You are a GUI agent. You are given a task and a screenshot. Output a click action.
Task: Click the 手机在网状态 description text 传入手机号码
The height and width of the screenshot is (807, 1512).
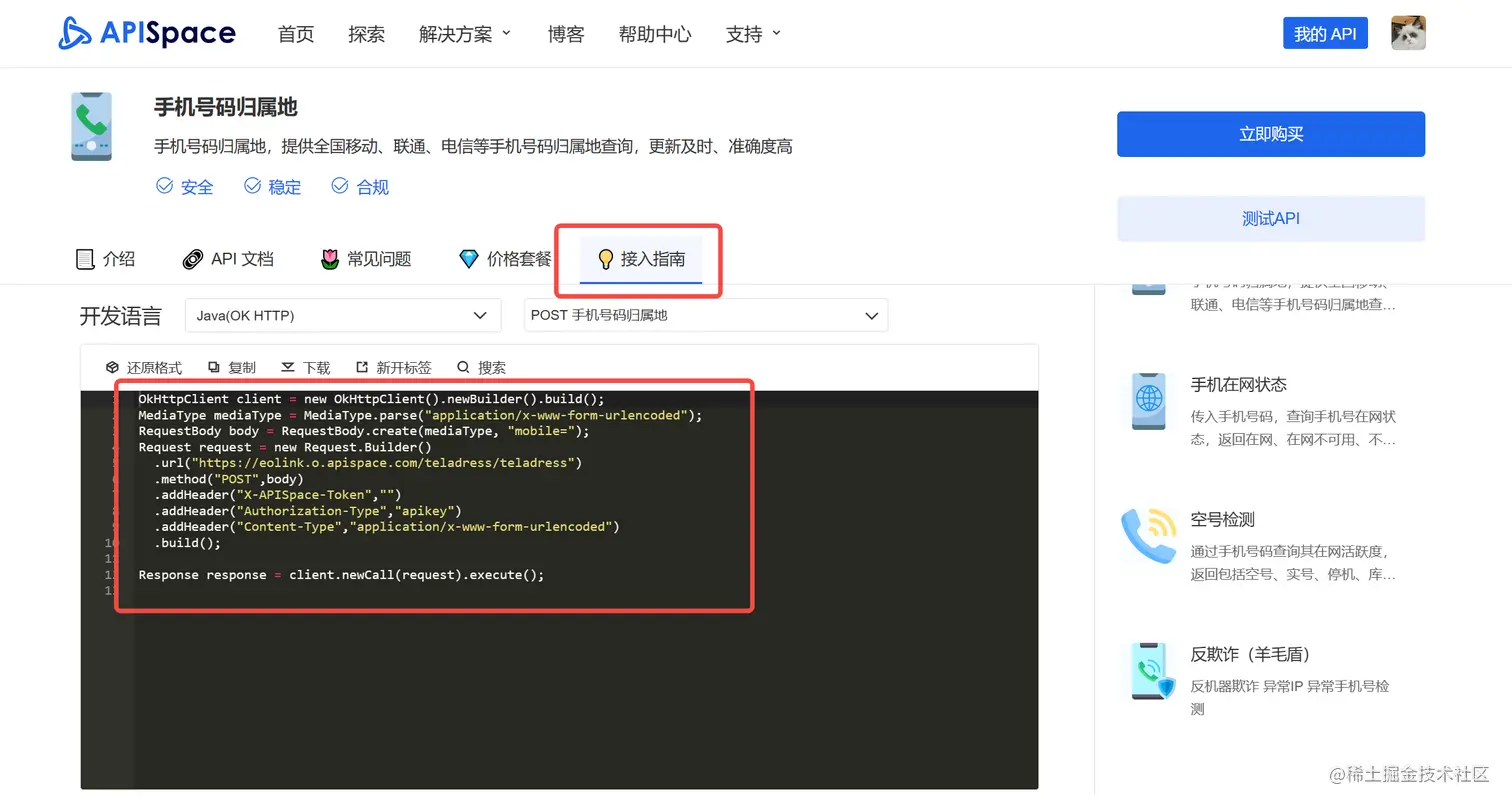pyautogui.click(x=1293, y=428)
